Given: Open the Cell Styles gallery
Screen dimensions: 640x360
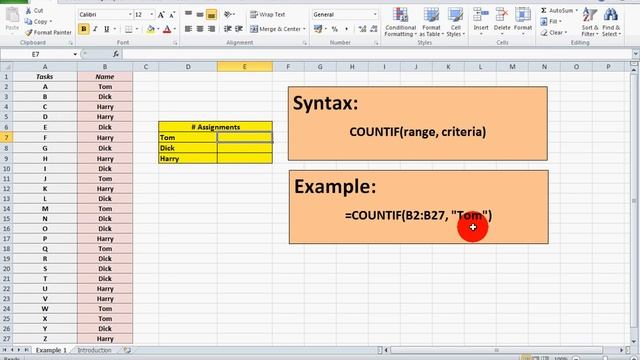Looking at the screenshot, I should pyautogui.click(x=456, y=22).
